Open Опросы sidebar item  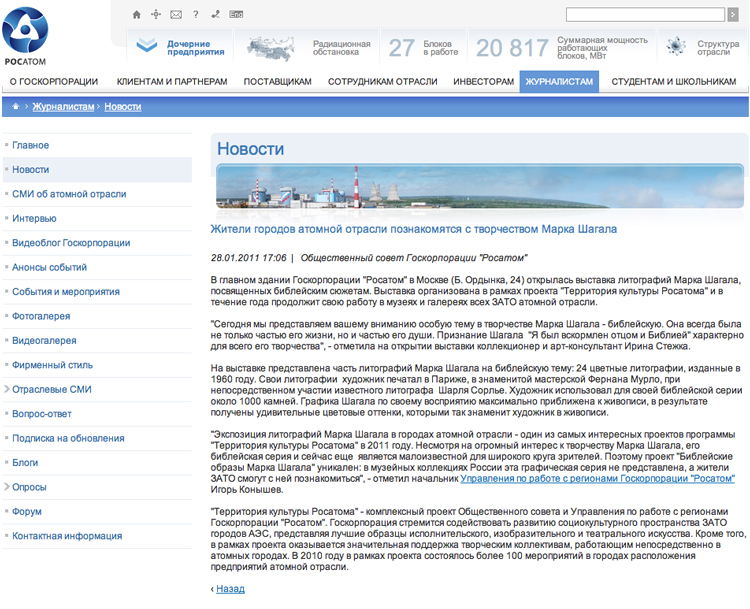(x=29, y=487)
